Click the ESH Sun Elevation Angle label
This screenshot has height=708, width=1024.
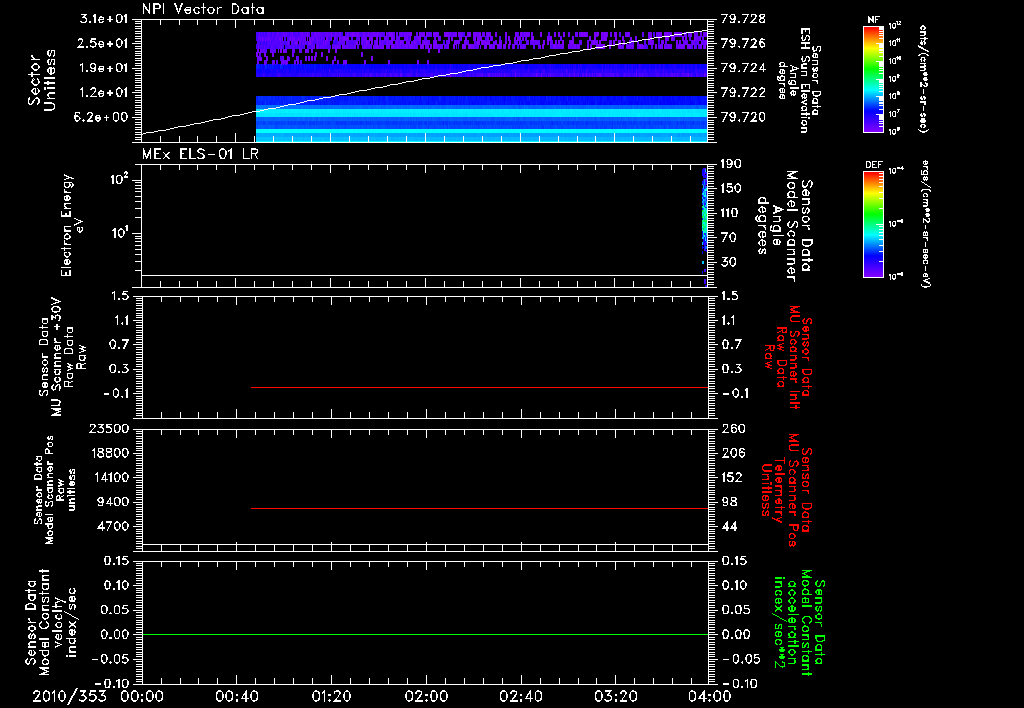(x=798, y=80)
